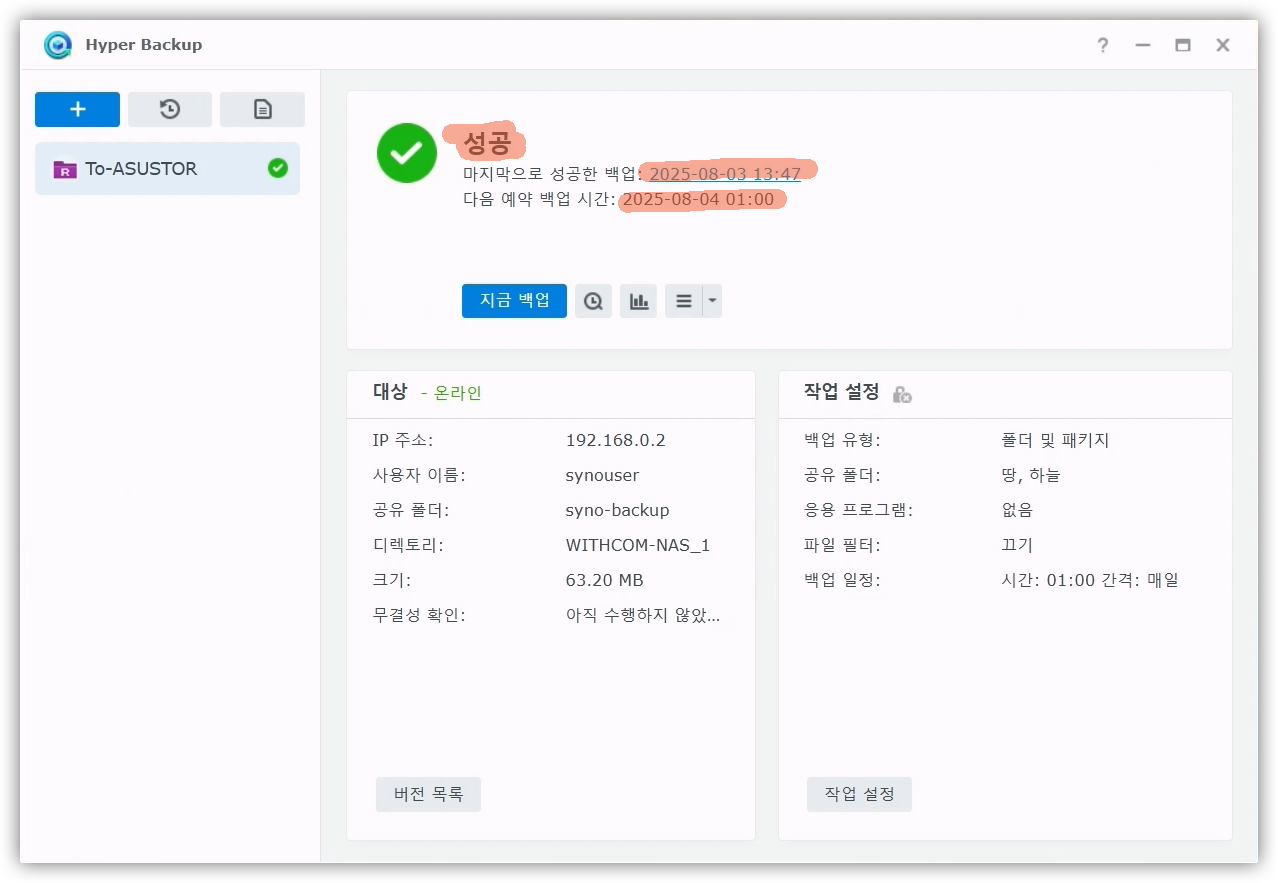
Task: Open the log document icon in sidebar
Action: point(262,110)
